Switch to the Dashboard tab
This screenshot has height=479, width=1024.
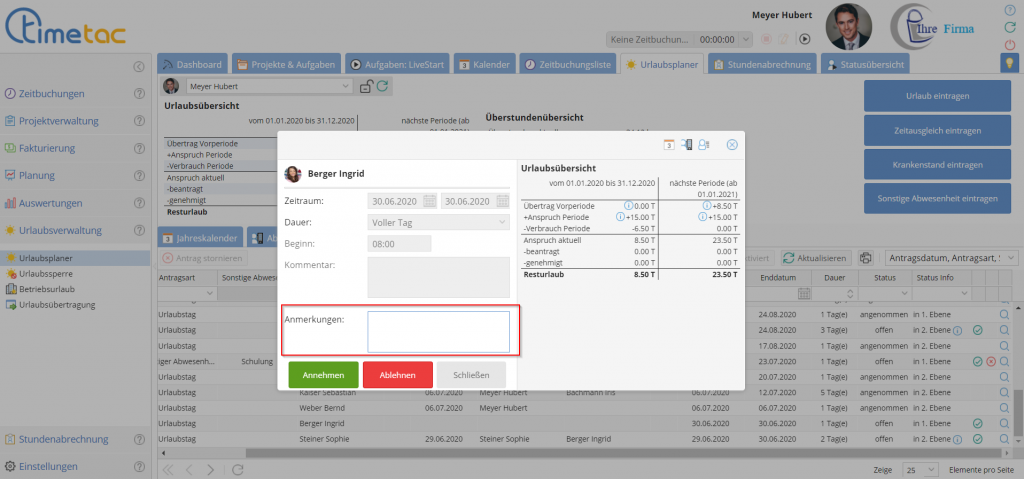(192, 64)
